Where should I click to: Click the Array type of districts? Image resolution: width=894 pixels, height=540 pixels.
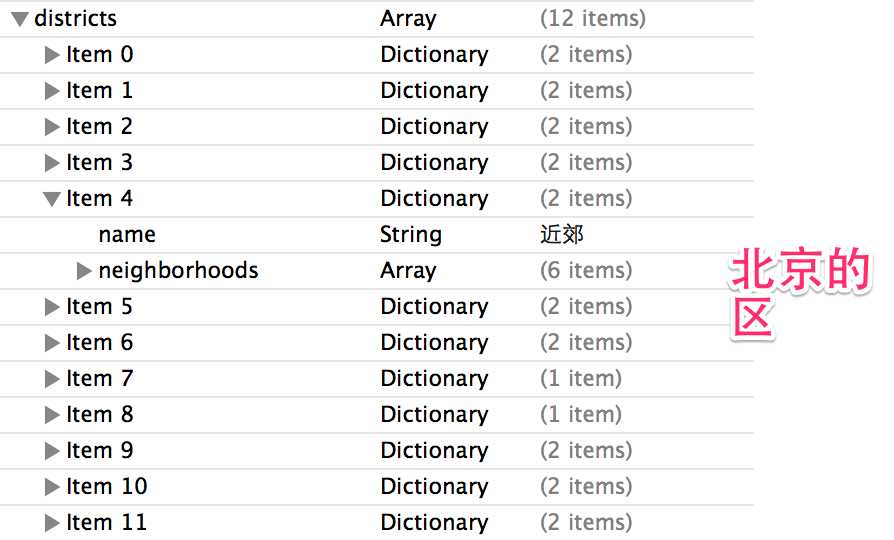408,19
